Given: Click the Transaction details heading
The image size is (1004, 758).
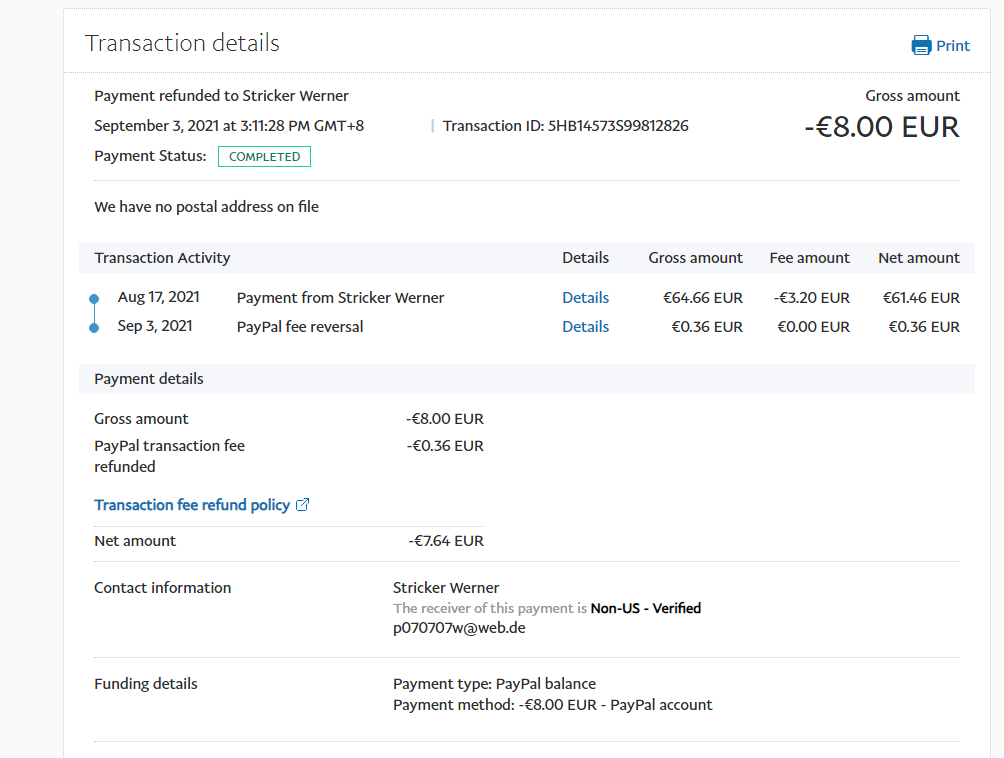Looking at the screenshot, I should click(182, 43).
